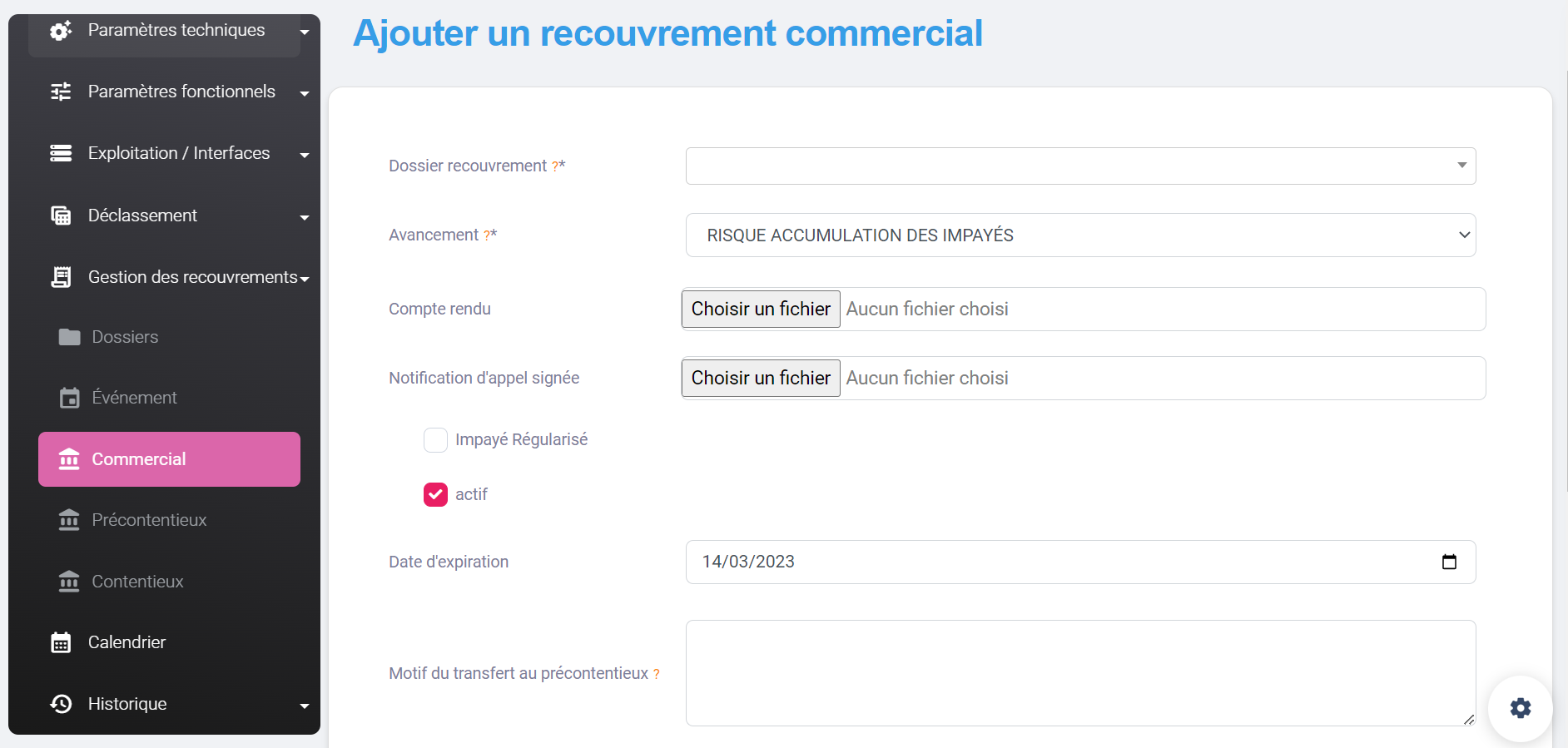Open the Précontentieux menu item

click(x=149, y=520)
